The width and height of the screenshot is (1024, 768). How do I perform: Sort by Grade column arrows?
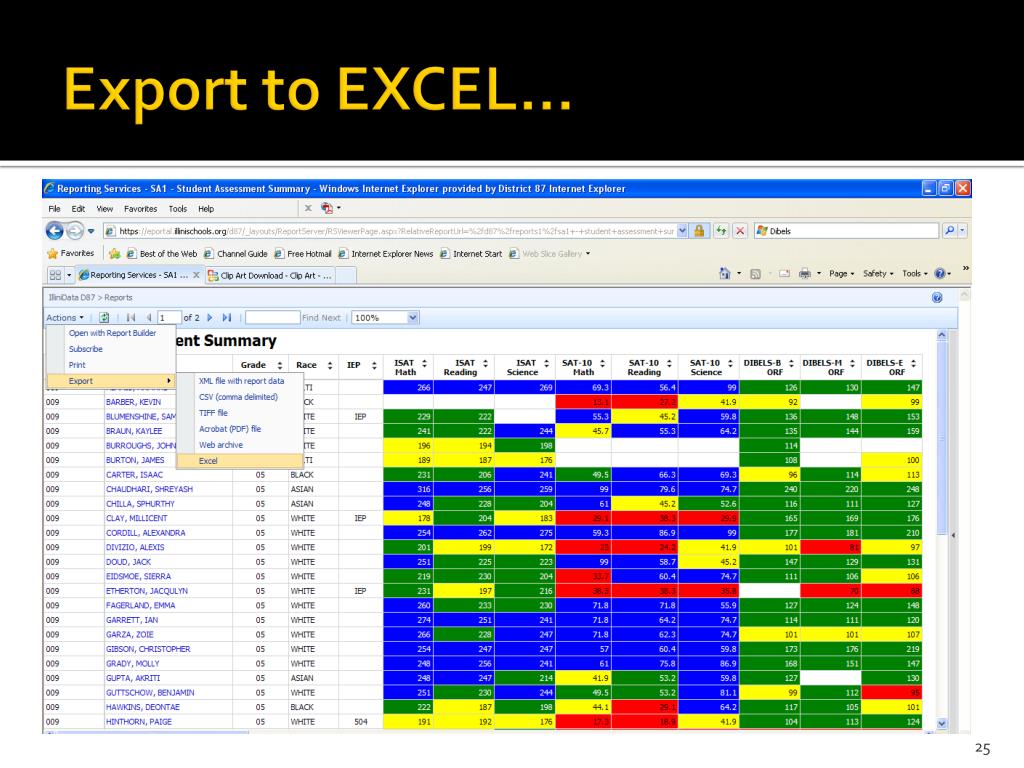point(280,365)
